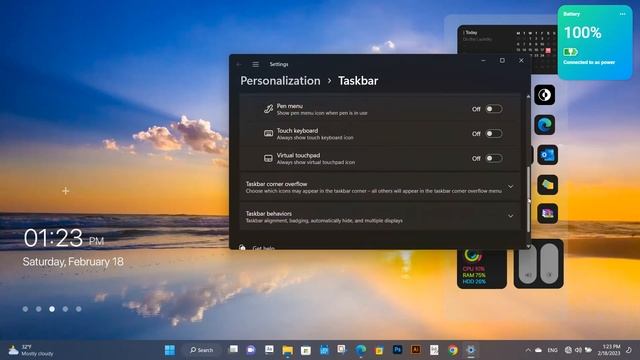Click the battery tray icon

pos(589,350)
